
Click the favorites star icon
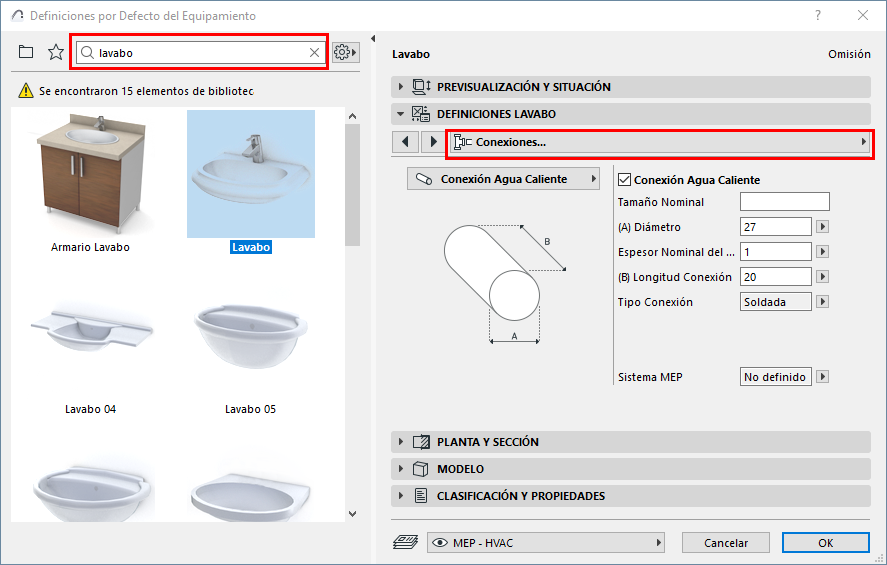tap(56, 52)
